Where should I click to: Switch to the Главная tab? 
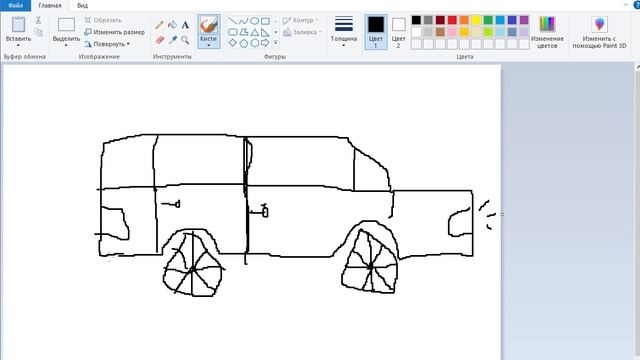pos(50,6)
